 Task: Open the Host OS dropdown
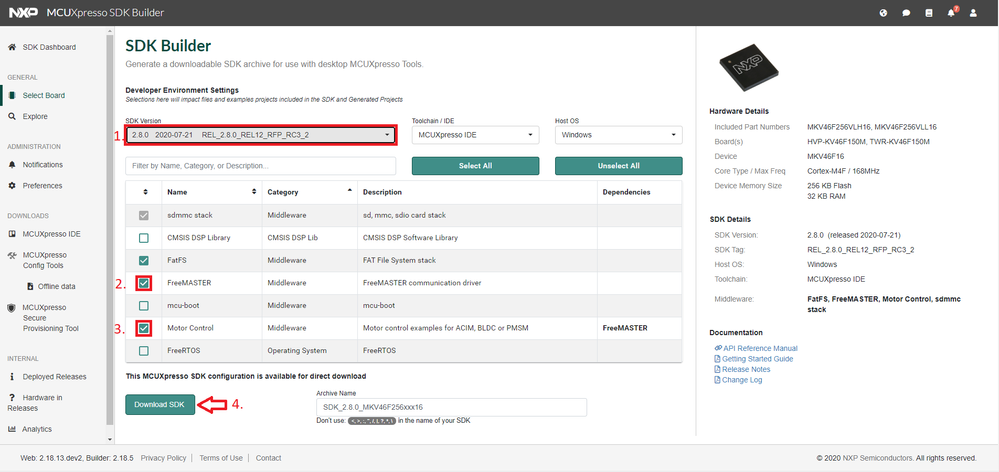pos(619,135)
